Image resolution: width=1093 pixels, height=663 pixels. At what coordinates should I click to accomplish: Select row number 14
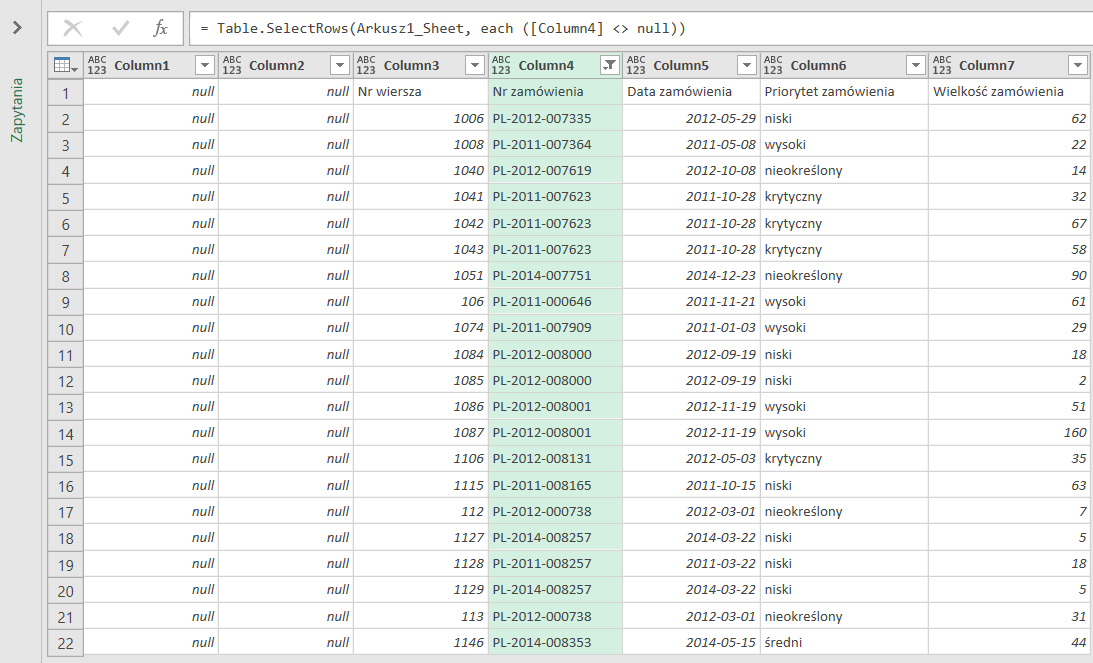tap(65, 433)
